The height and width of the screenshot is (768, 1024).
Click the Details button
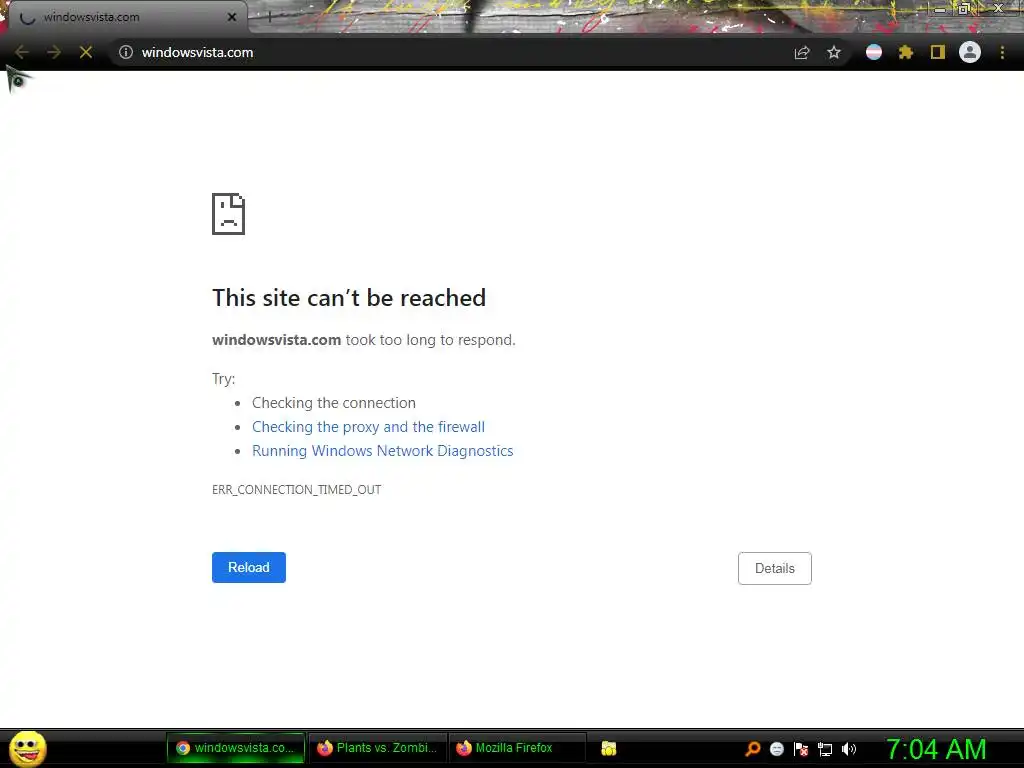[x=775, y=568]
